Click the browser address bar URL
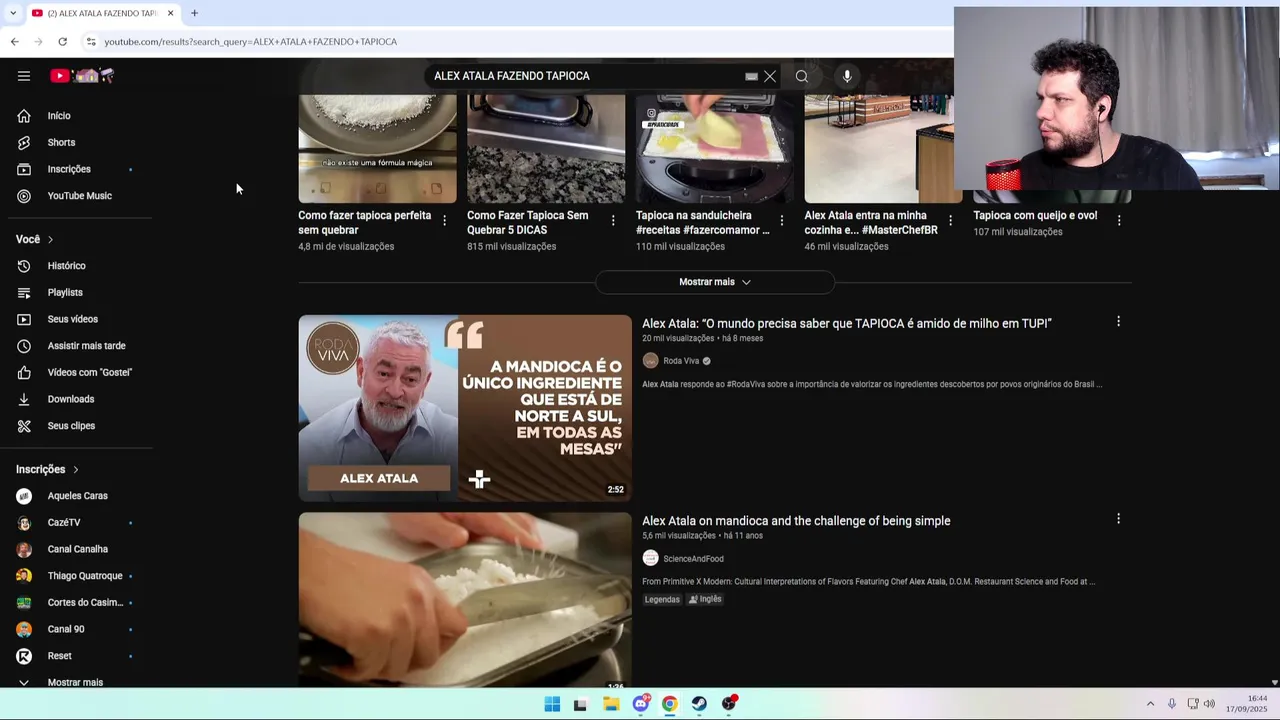1280x720 pixels. click(x=251, y=42)
